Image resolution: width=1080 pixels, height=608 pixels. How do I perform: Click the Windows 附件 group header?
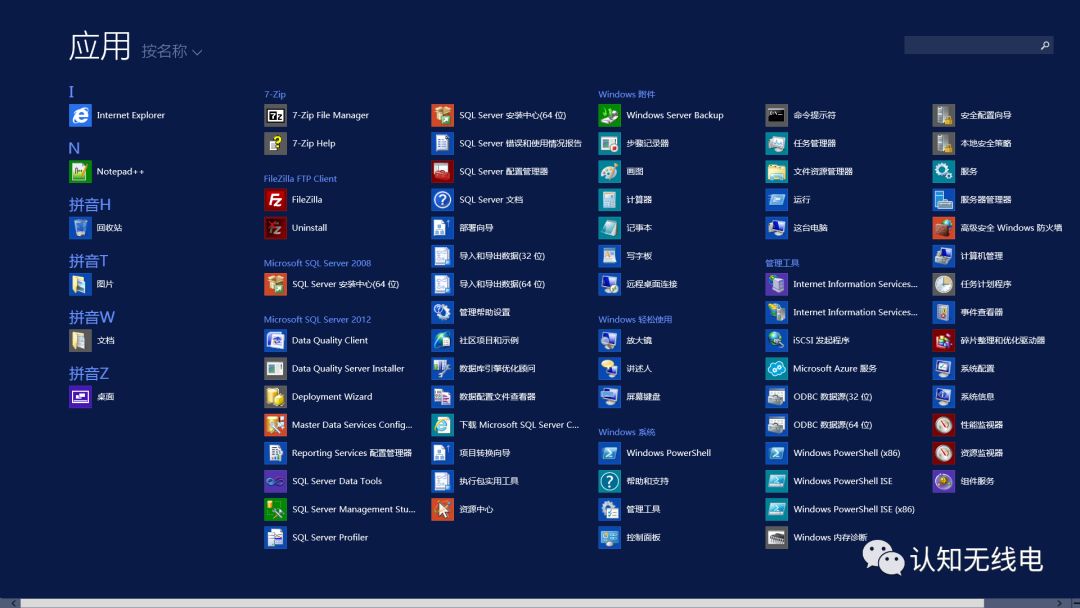626,94
